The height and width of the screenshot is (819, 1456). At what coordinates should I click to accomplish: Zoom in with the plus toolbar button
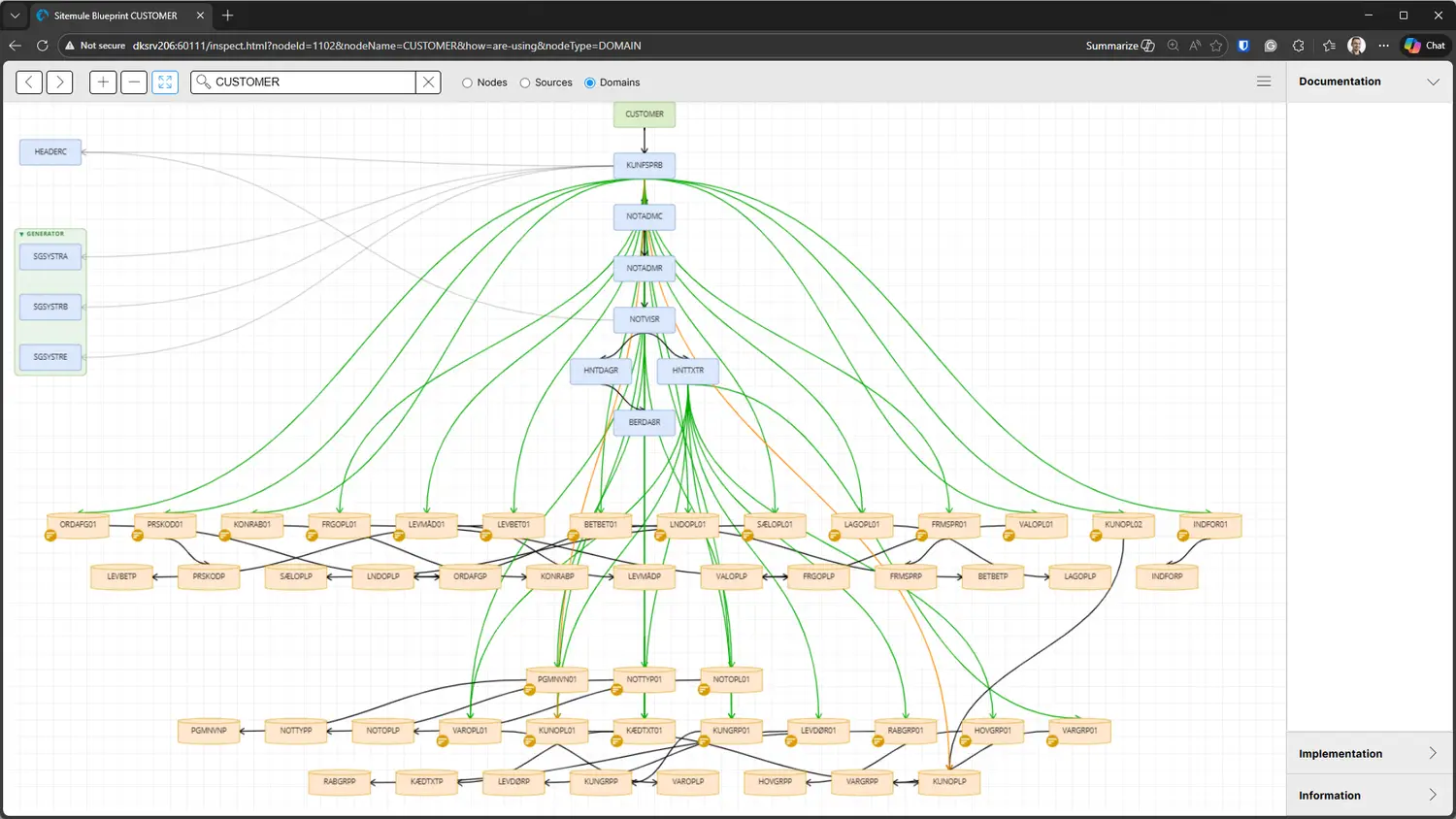pos(103,82)
